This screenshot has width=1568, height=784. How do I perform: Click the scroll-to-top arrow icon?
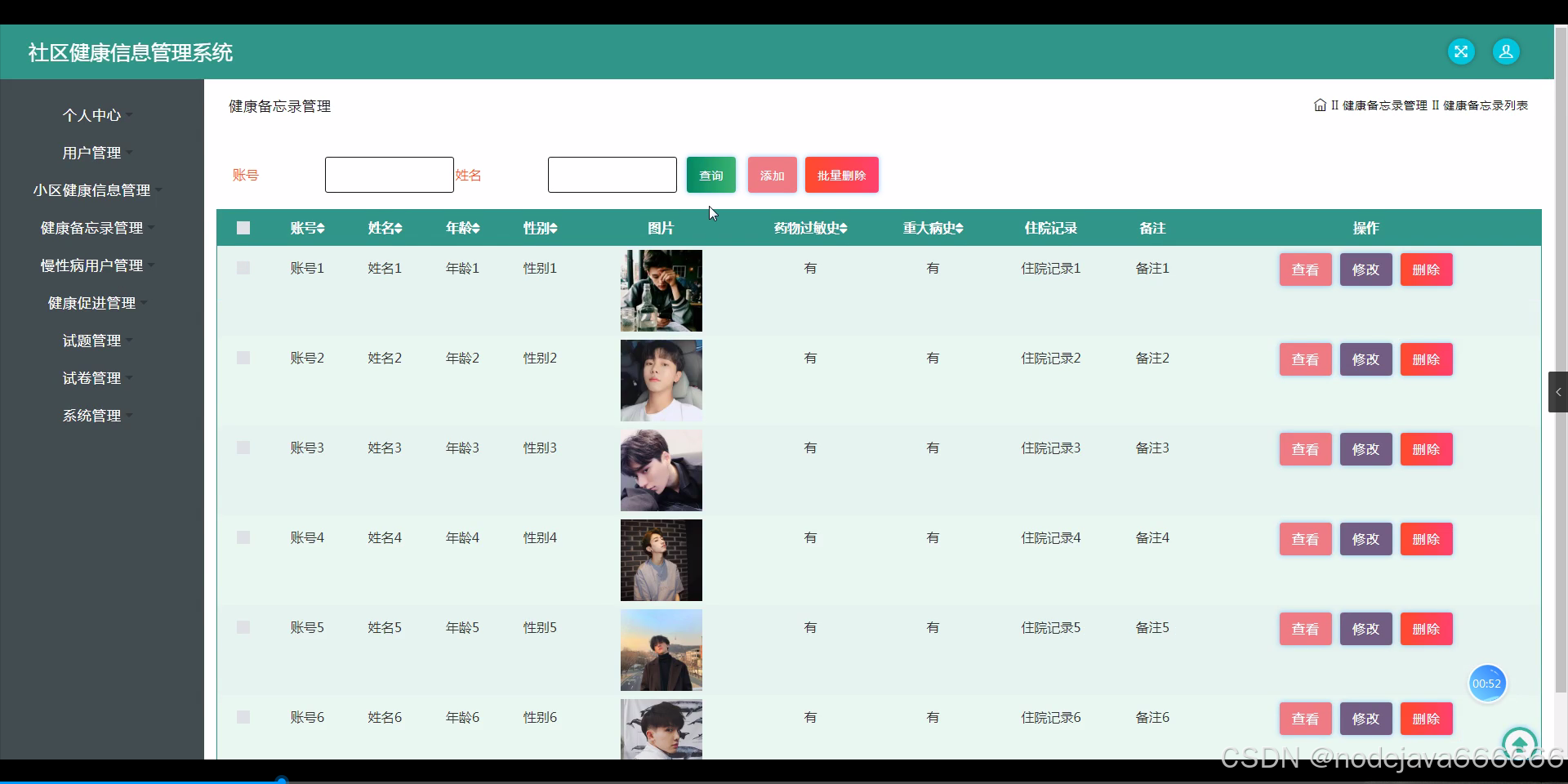(x=1519, y=744)
